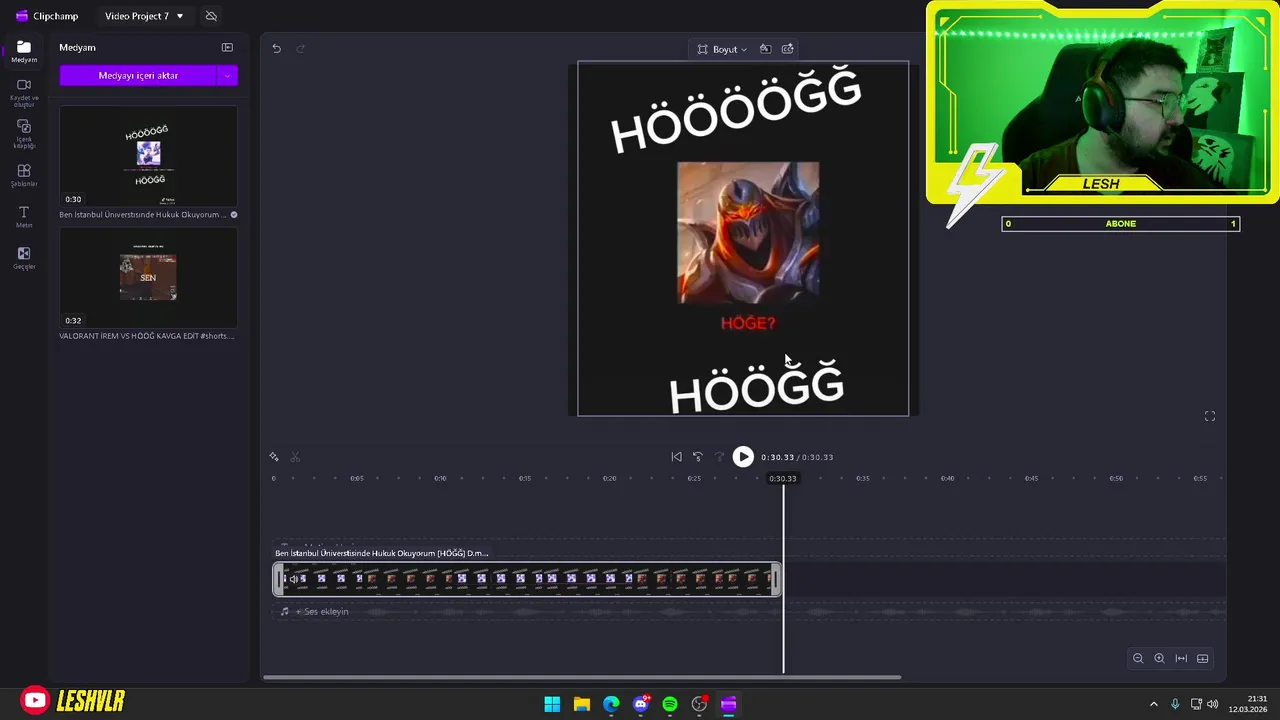
Task: Open the İçerik kitaplığı content library
Action: (x=24, y=134)
